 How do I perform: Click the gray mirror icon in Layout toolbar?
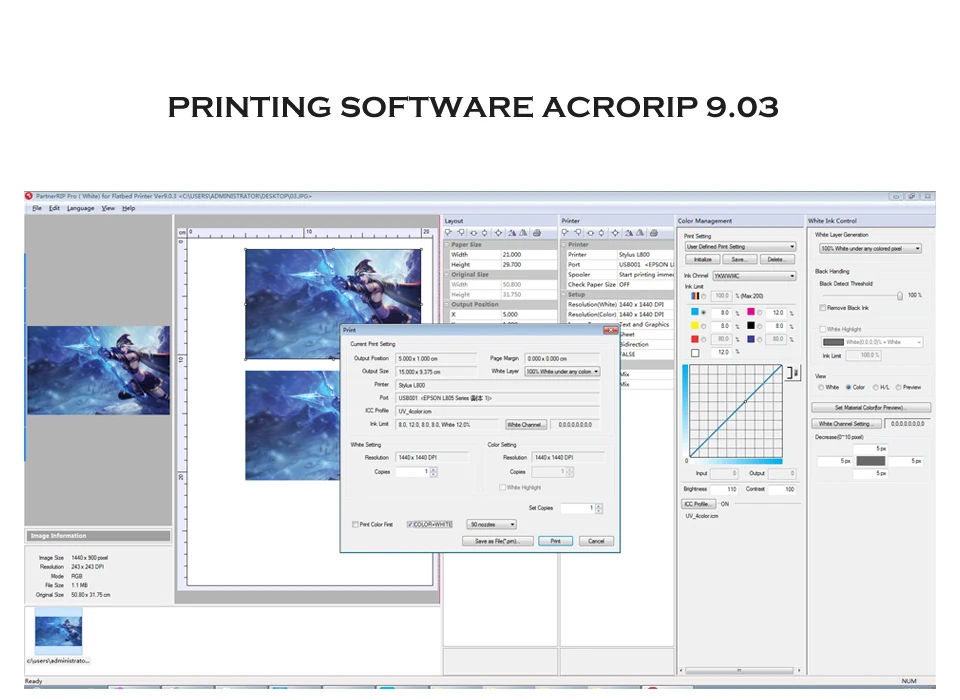tap(523, 233)
